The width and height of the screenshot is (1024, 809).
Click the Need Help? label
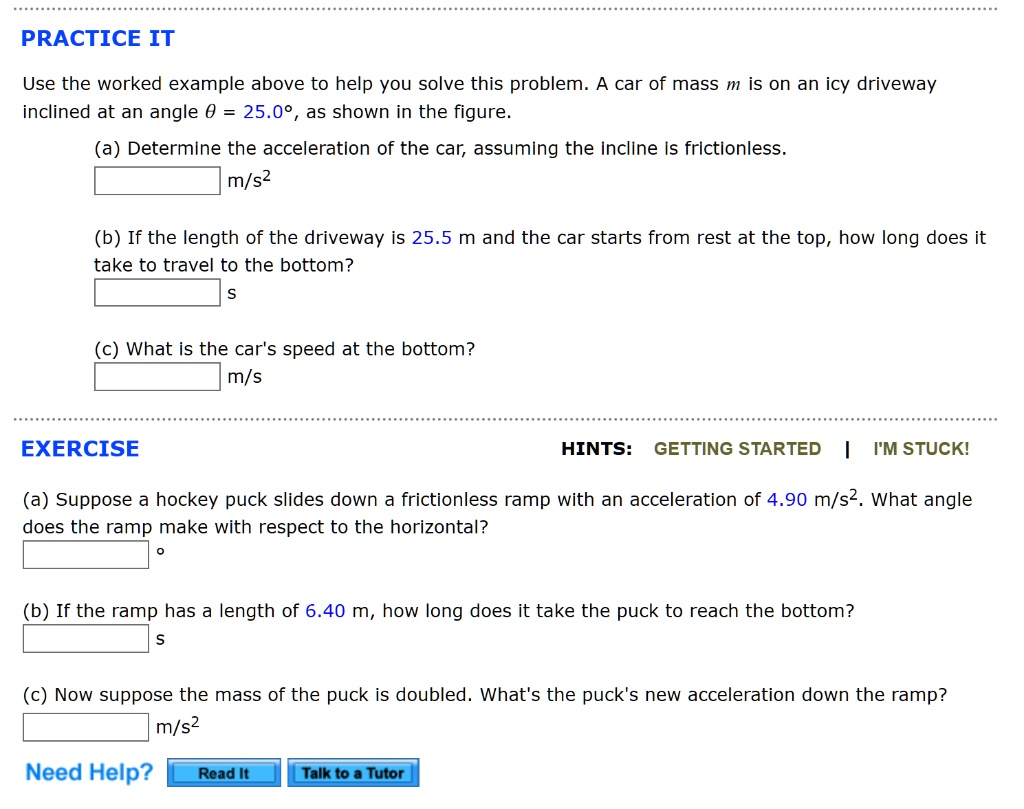coord(88,772)
